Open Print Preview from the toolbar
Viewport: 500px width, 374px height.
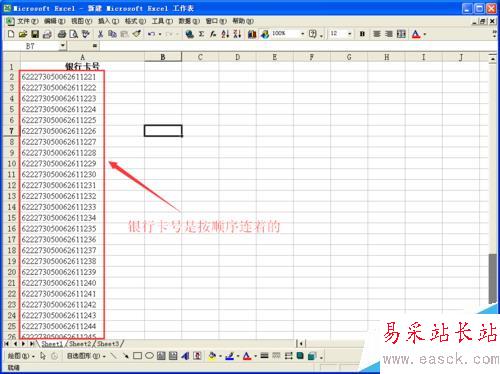point(74,34)
